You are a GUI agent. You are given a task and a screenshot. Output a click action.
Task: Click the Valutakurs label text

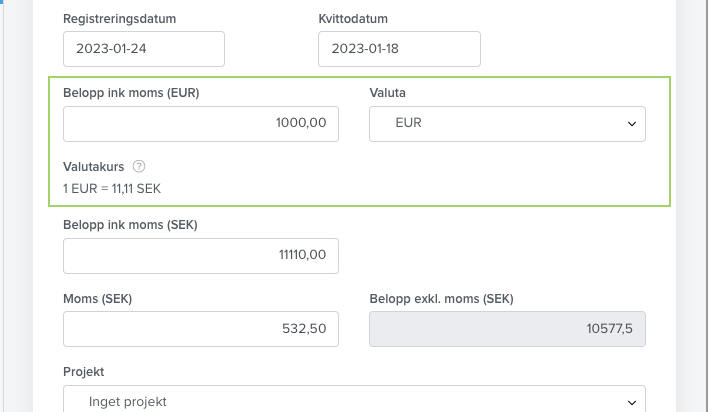93,167
